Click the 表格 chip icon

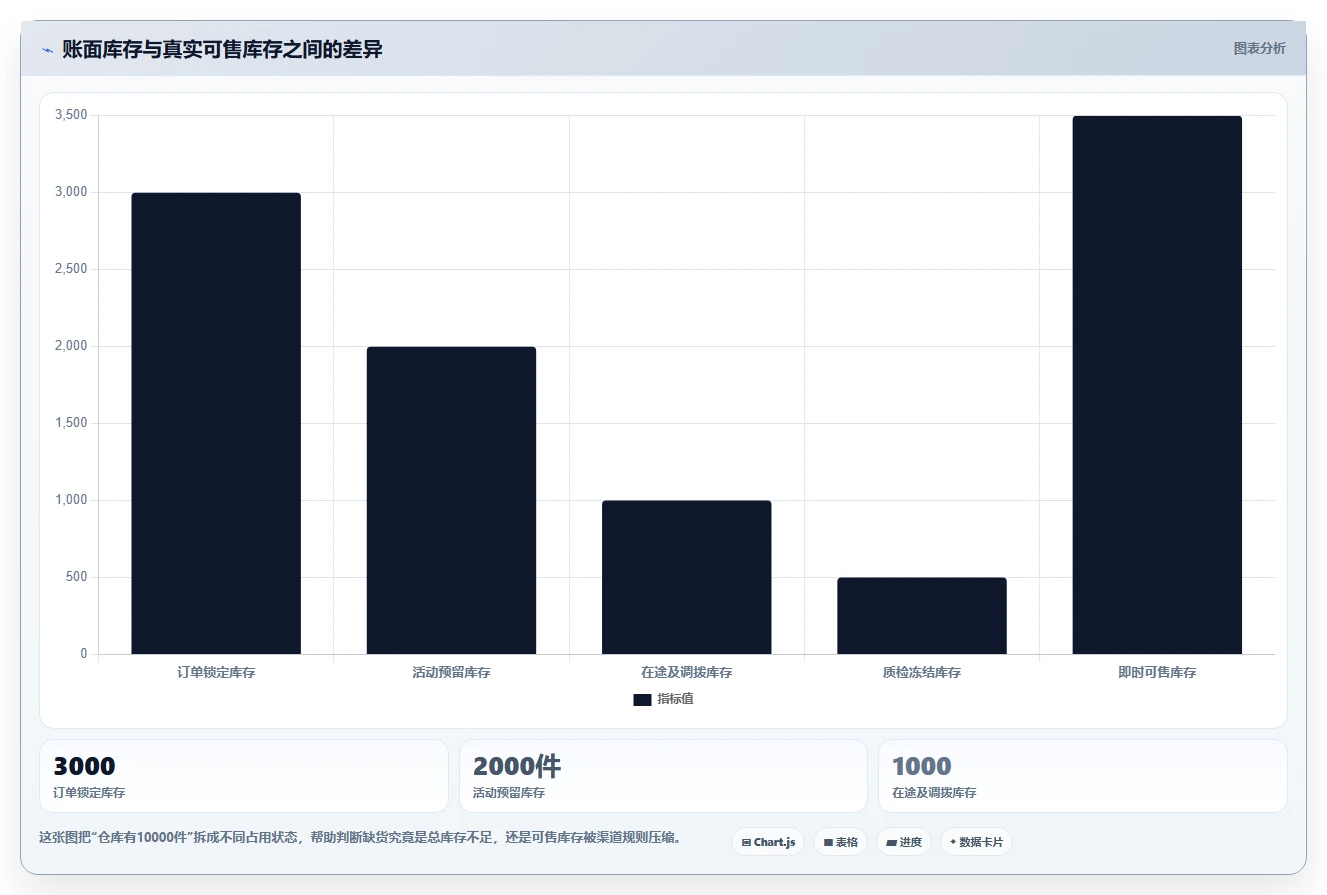coord(828,842)
